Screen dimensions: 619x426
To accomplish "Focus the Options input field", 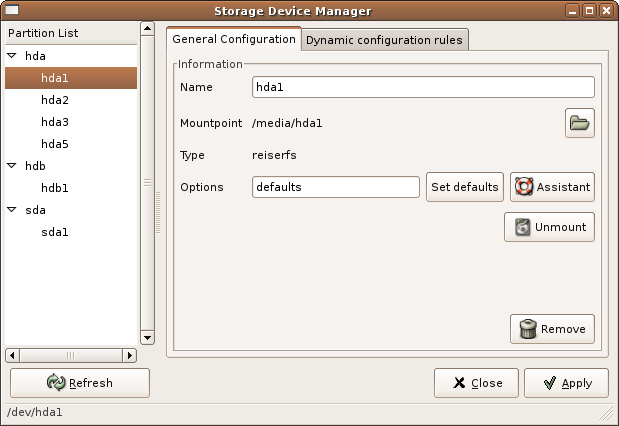I will pyautogui.click(x=335, y=187).
